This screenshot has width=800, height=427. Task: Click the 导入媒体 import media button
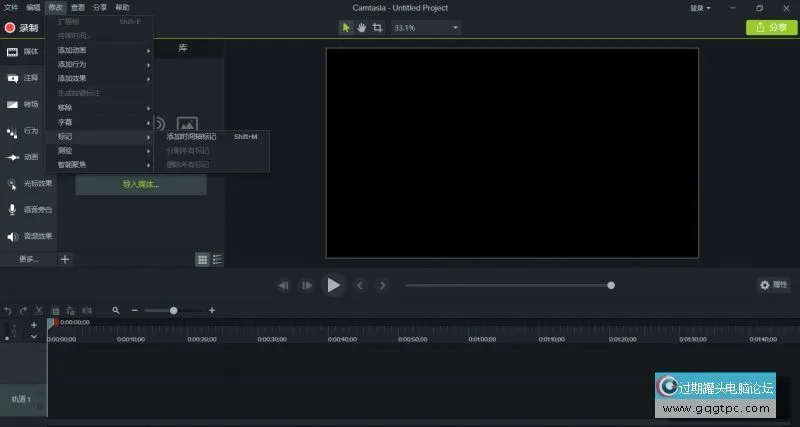click(140, 184)
